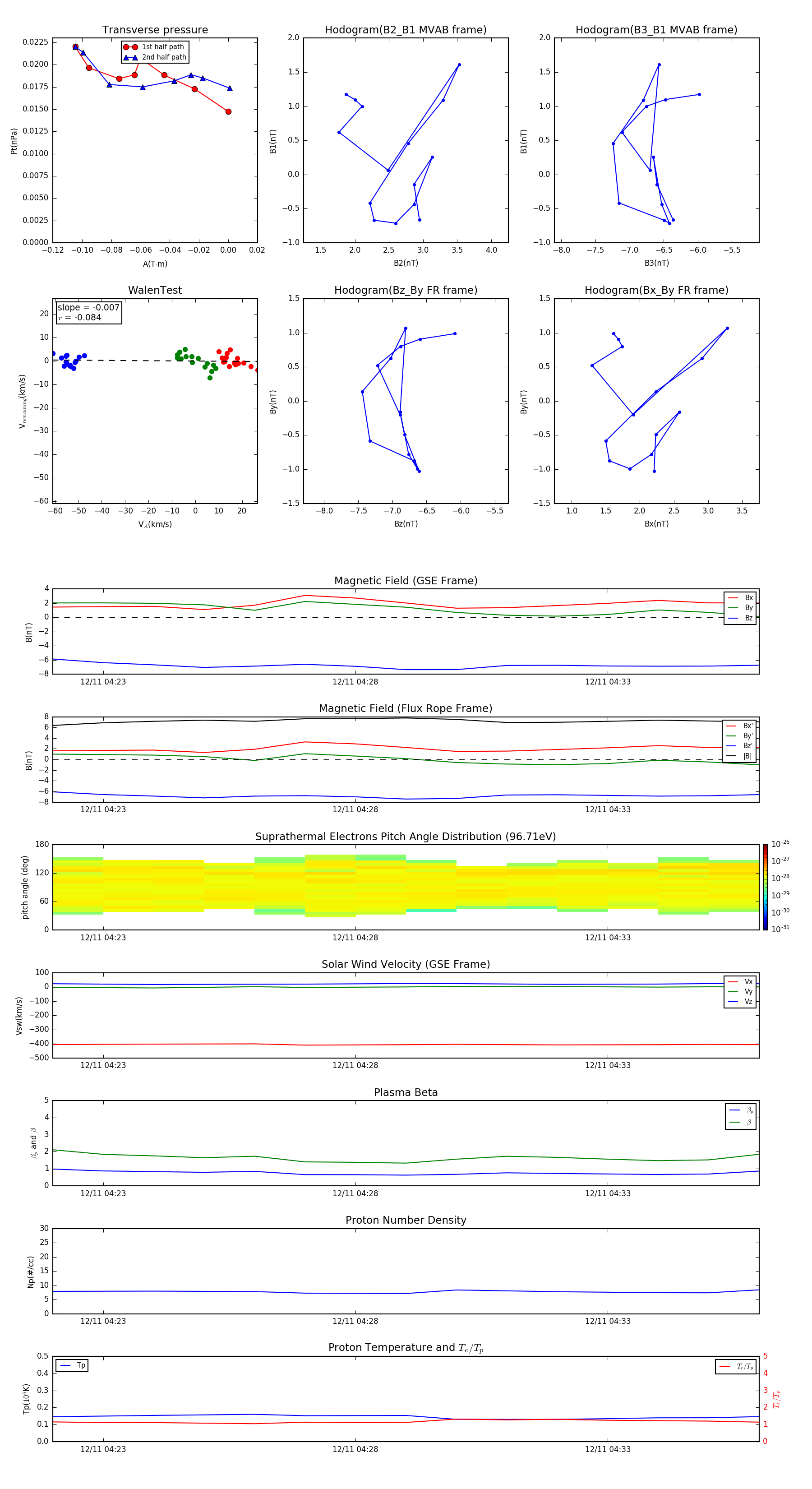
Task: Click 'Magnetic Field (Flux Rope Frame)' title
Action: click(x=406, y=709)
